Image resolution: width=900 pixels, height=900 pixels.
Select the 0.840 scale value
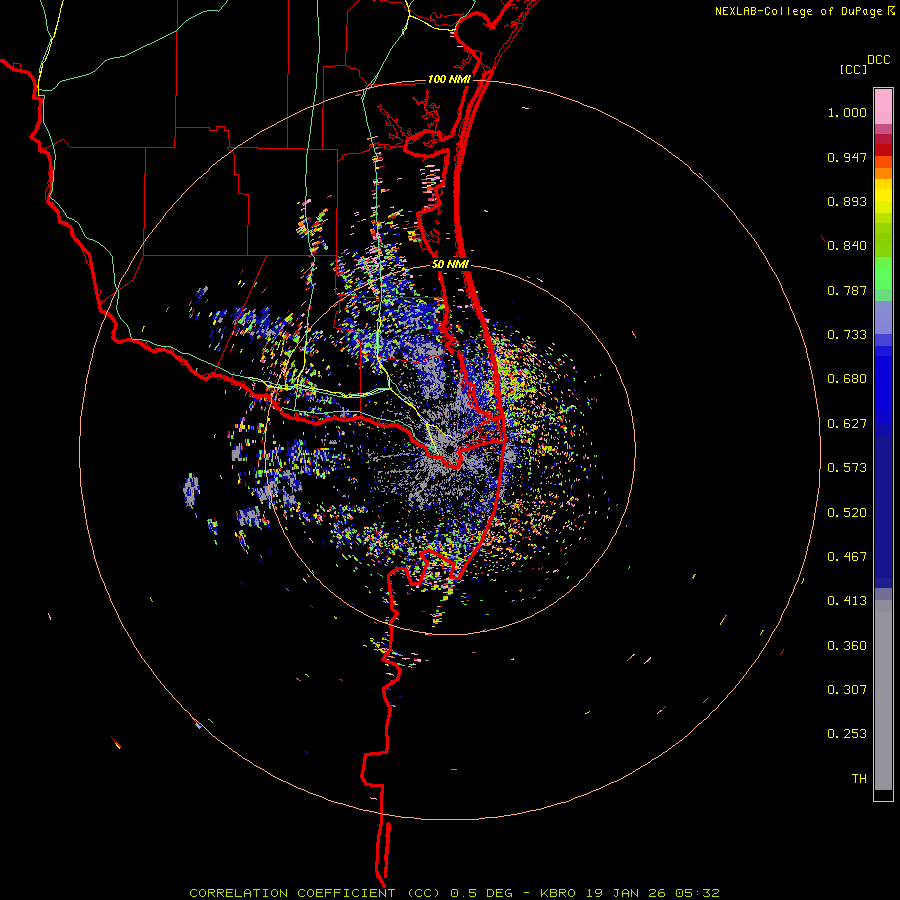click(x=847, y=246)
